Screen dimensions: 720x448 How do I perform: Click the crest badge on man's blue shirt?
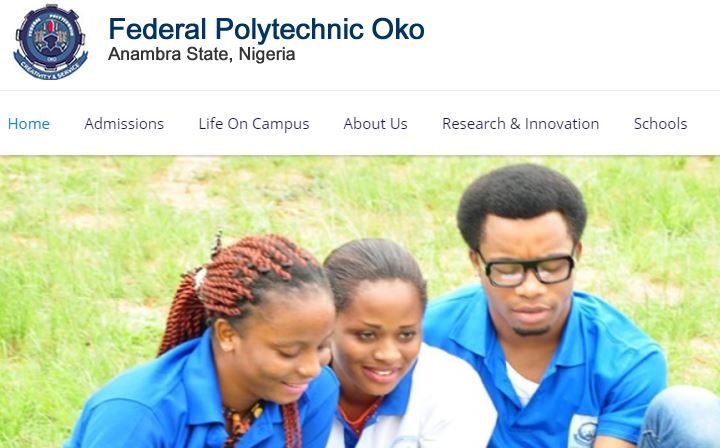pyautogui.click(x=582, y=431)
